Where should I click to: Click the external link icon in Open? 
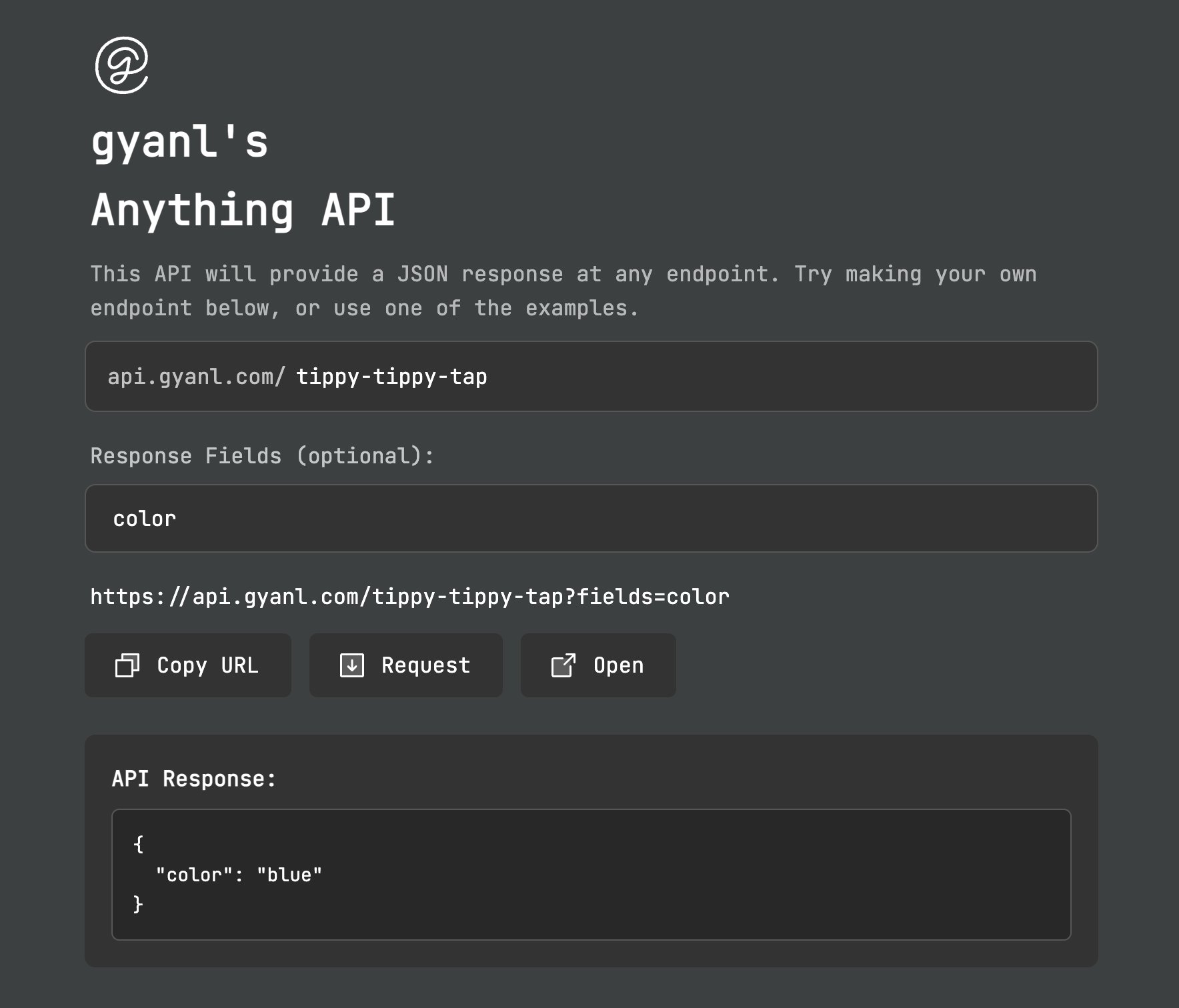pyautogui.click(x=563, y=665)
